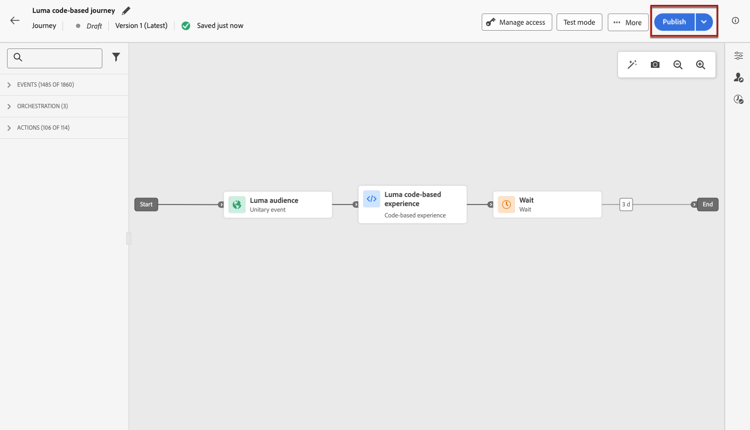This screenshot has height=430, width=750.
Task: Open journey properties settings icon
Action: [739, 55]
